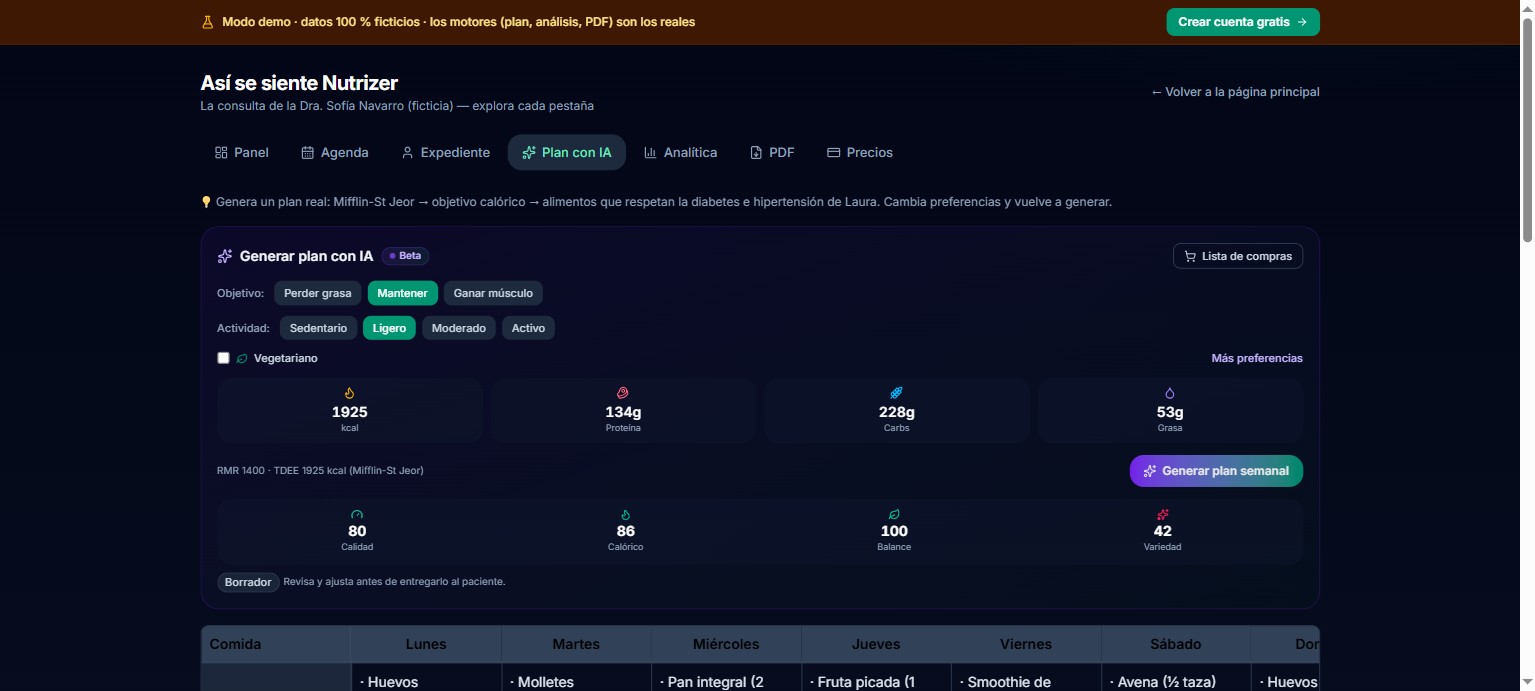Click the leaf icon next to Vegetariano
This screenshot has height=691, width=1535.
(x=242, y=358)
